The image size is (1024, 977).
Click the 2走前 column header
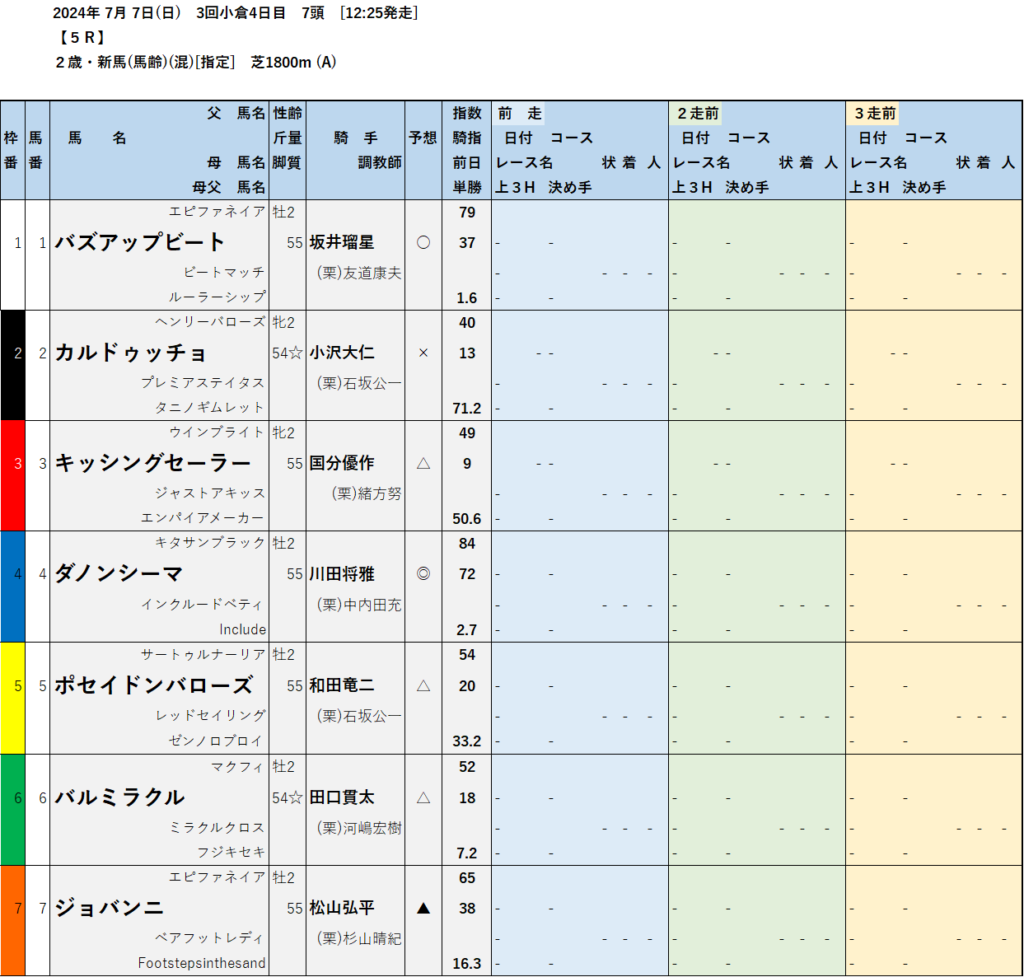pyautogui.click(x=698, y=113)
